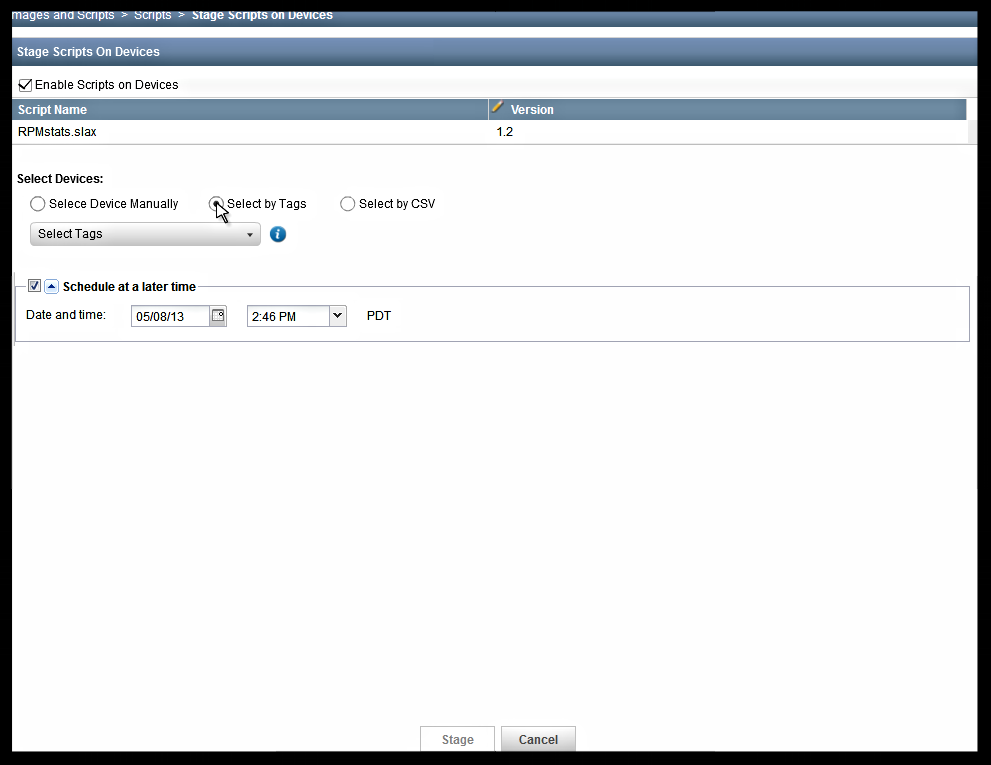Viewport: 991px width, 765px height.
Task: Click the blue info icon beside Select Tags
Action: [278, 235]
